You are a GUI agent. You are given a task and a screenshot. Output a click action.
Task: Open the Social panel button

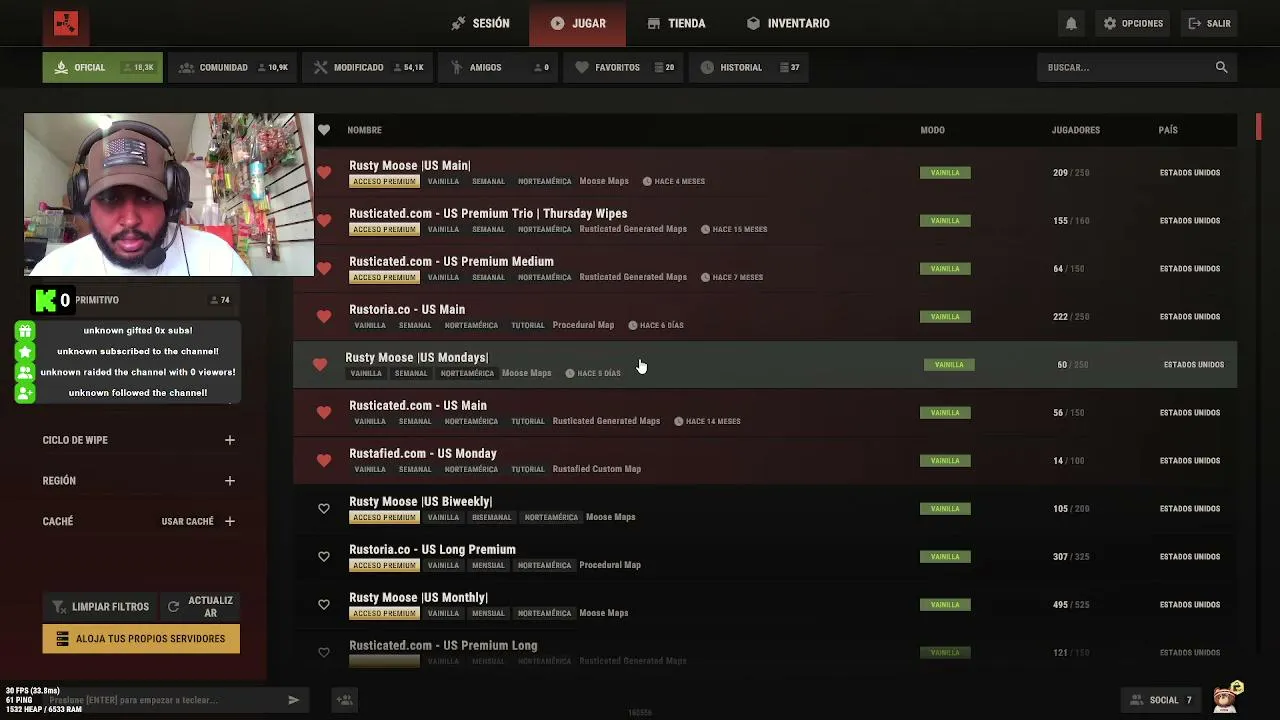tap(1160, 700)
